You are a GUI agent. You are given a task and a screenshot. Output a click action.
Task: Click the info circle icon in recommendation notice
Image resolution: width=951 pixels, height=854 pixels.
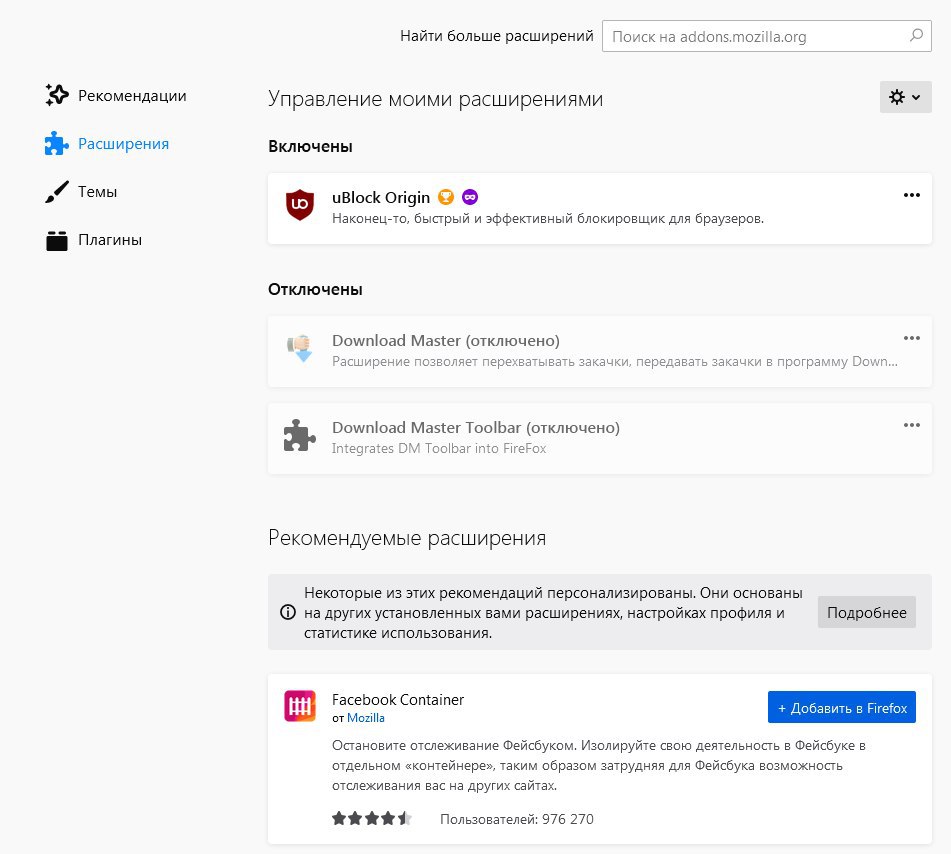click(288, 612)
